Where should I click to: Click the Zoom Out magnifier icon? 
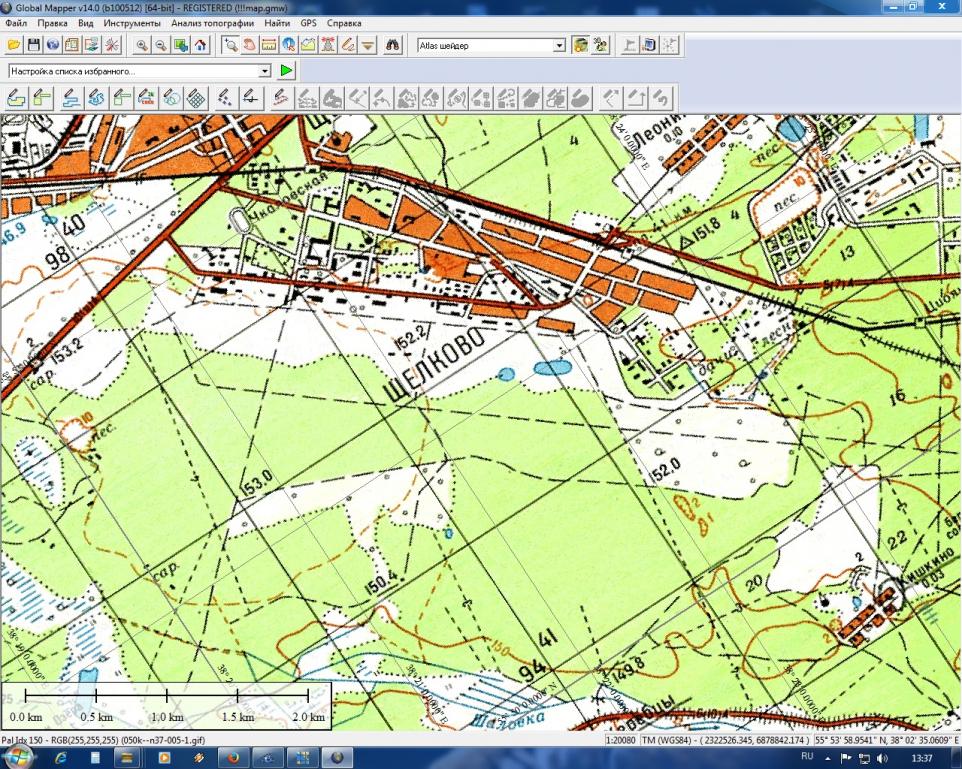(162, 45)
